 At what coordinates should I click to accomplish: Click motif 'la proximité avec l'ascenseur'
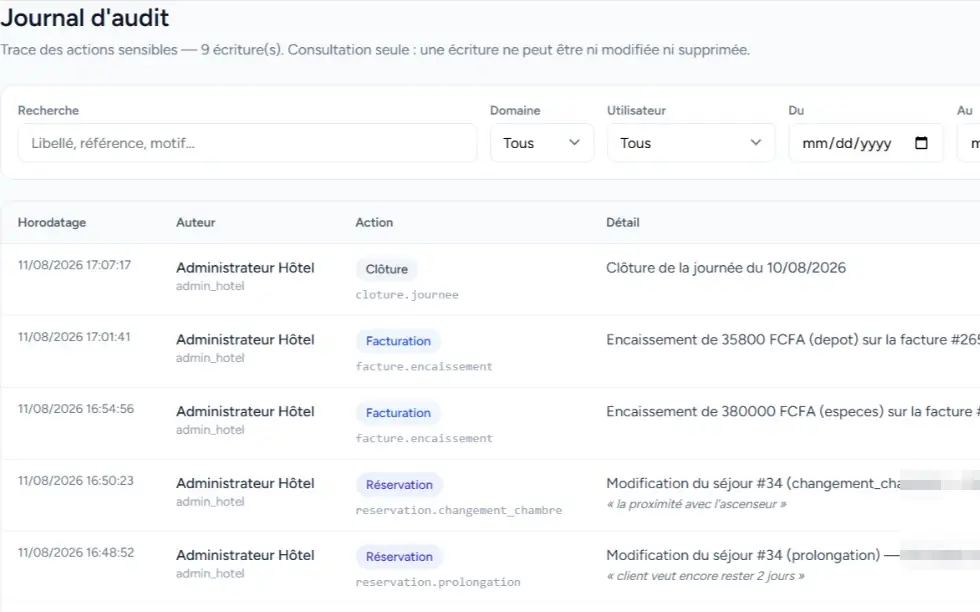point(696,504)
